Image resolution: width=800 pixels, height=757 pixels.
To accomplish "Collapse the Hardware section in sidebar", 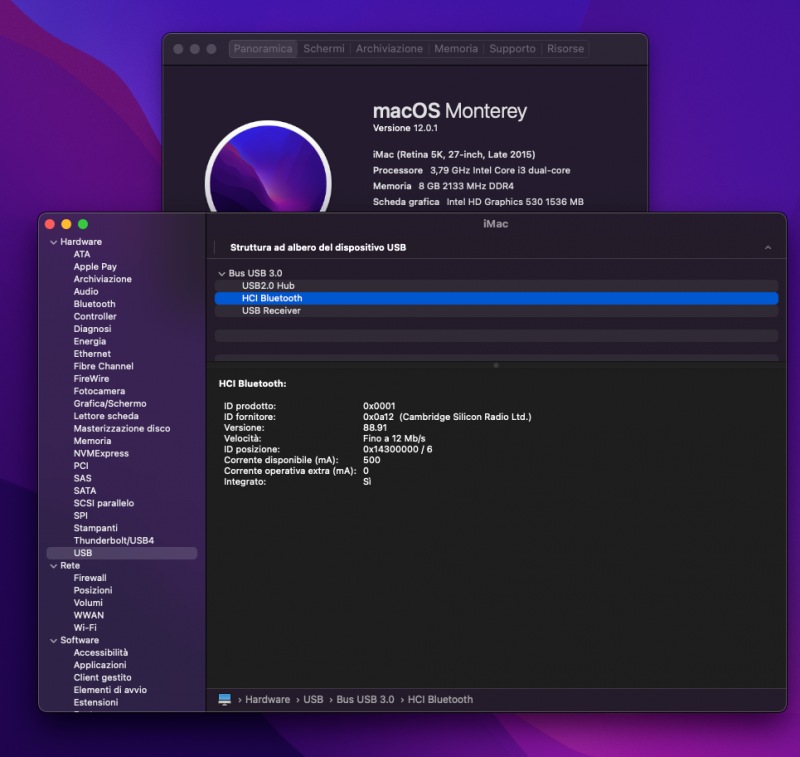I will tap(53, 242).
